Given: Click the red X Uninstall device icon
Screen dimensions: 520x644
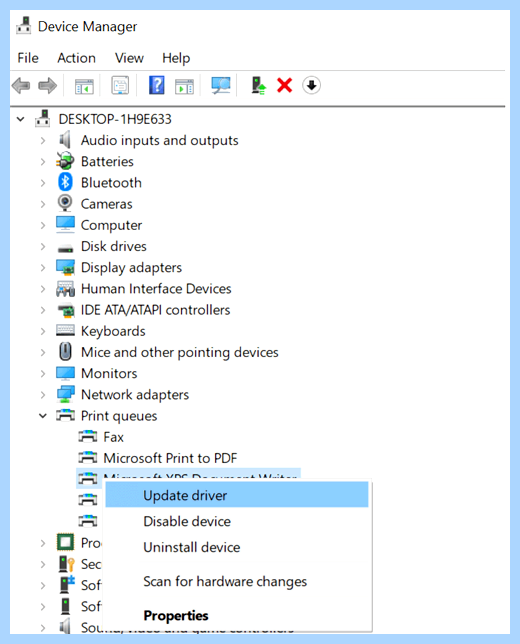Looking at the screenshot, I should (x=285, y=85).
